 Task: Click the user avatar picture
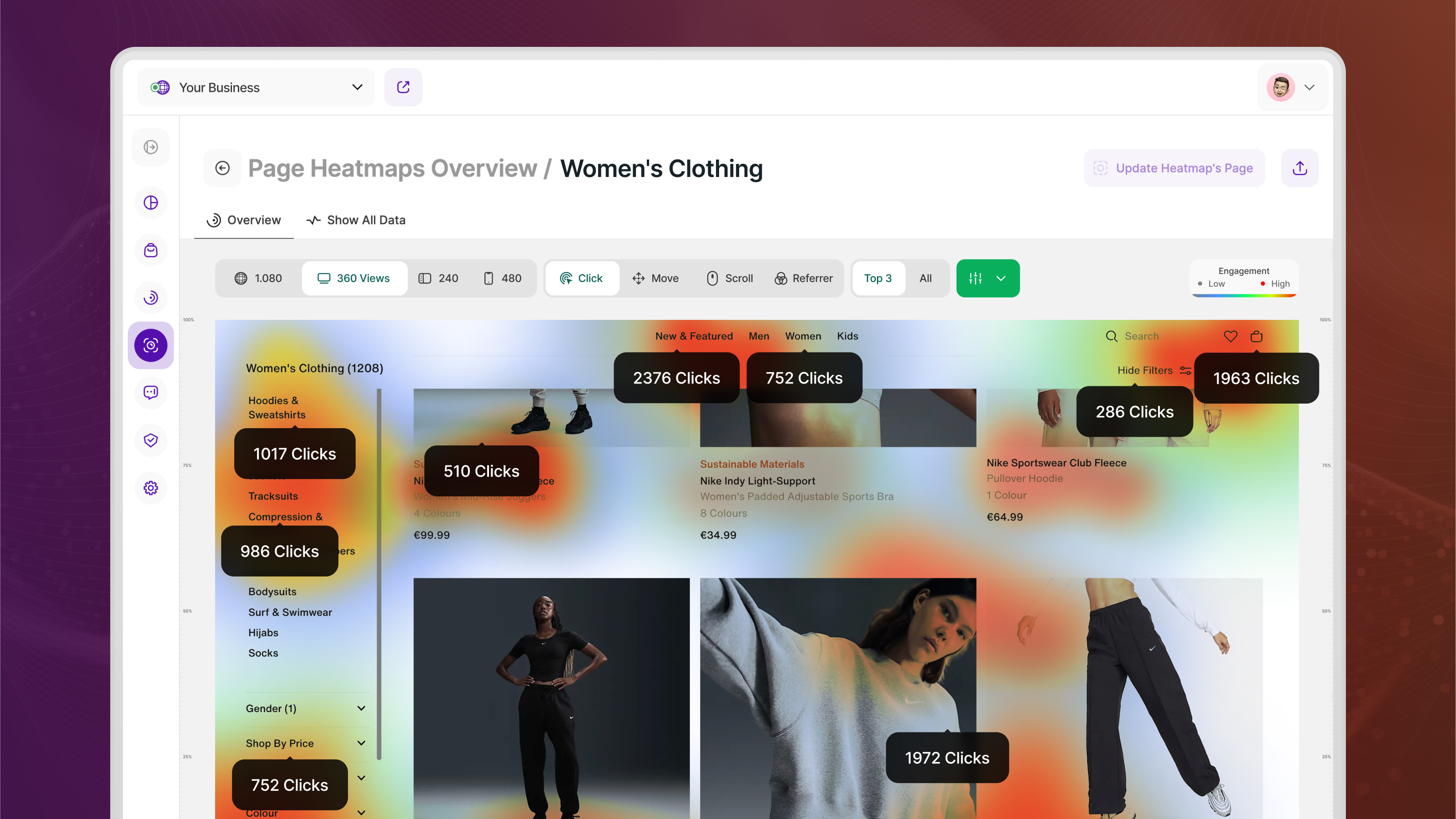click(x=1280, y=87)
